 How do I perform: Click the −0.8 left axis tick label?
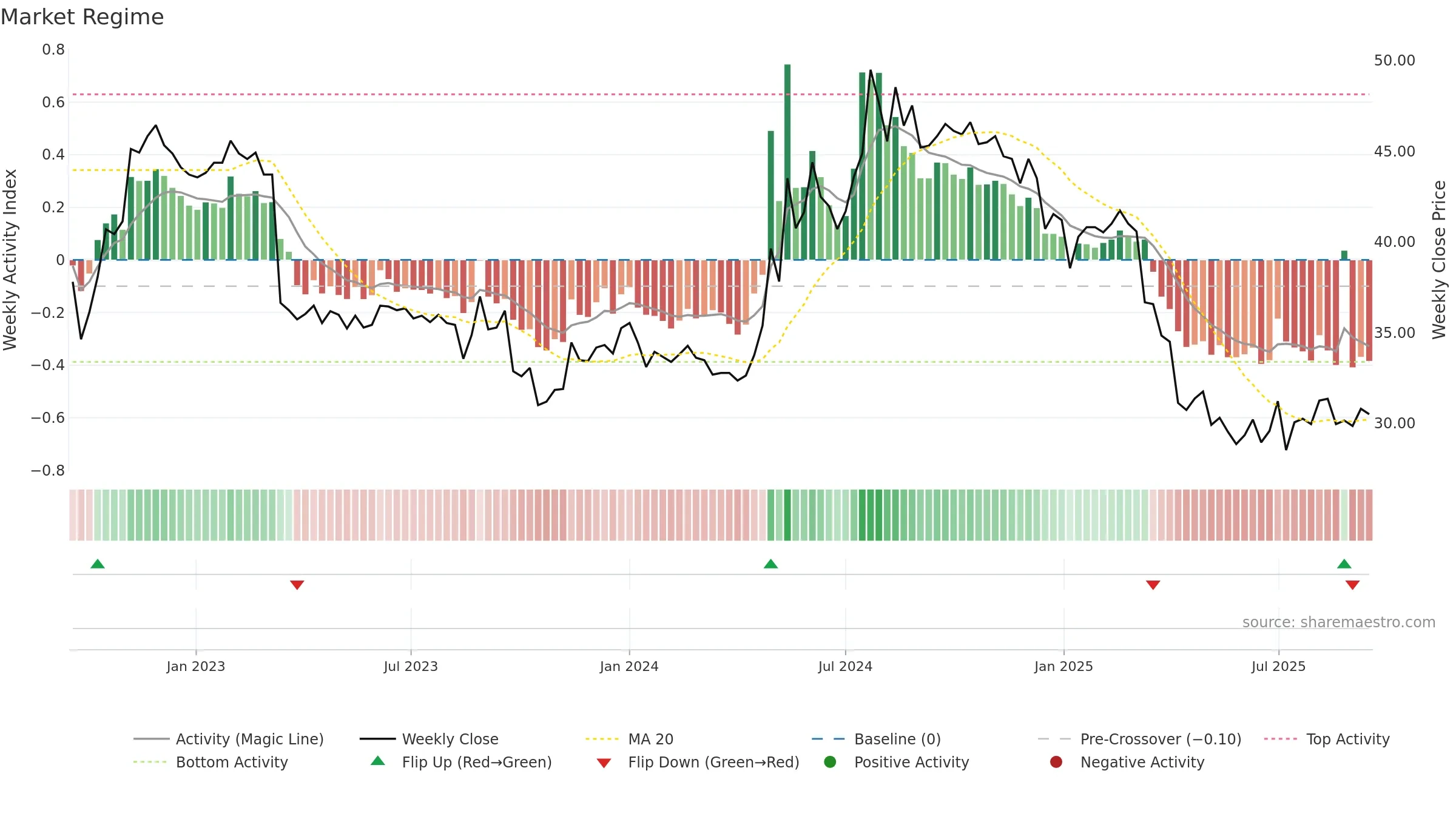[x=48, y=471]
